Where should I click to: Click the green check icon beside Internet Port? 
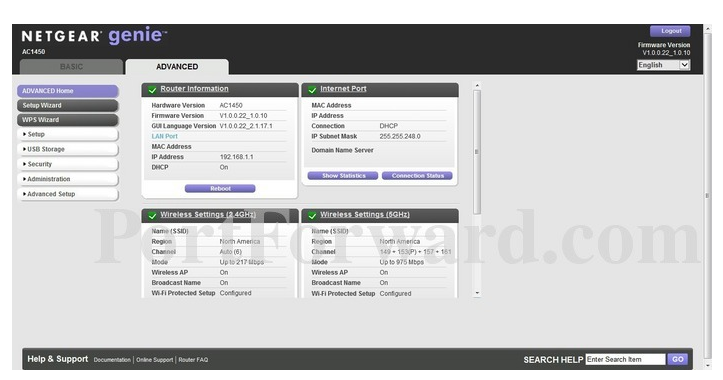coord(312,89)
